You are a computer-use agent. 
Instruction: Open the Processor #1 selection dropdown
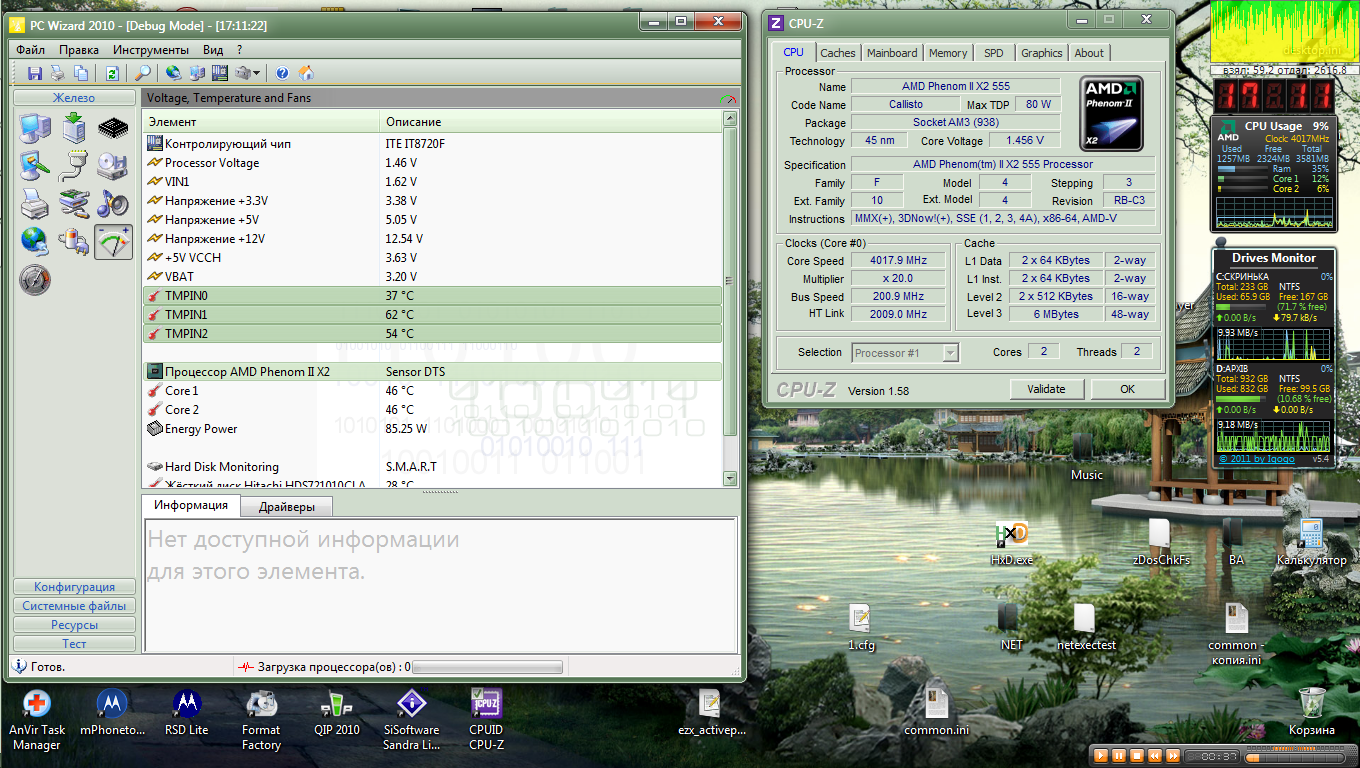click(x=906, y=352)
